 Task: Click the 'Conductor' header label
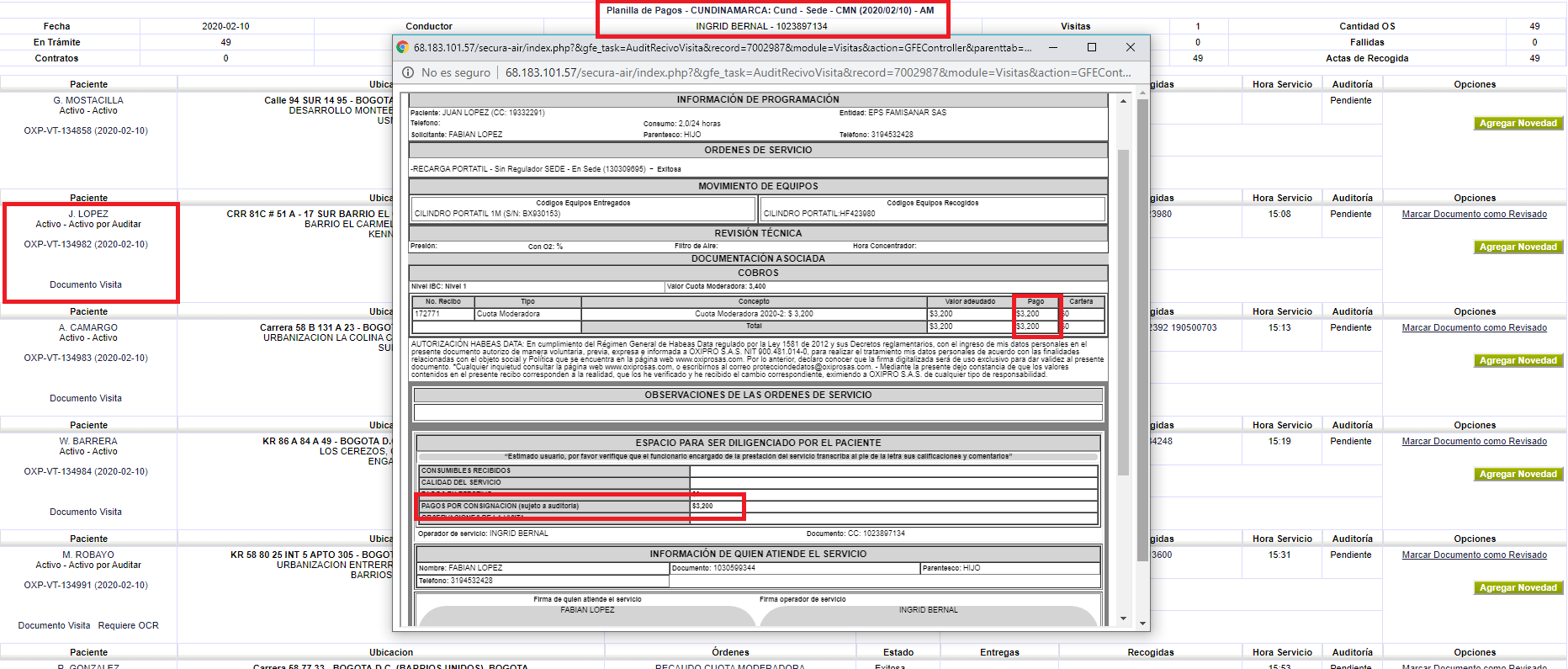428,27
